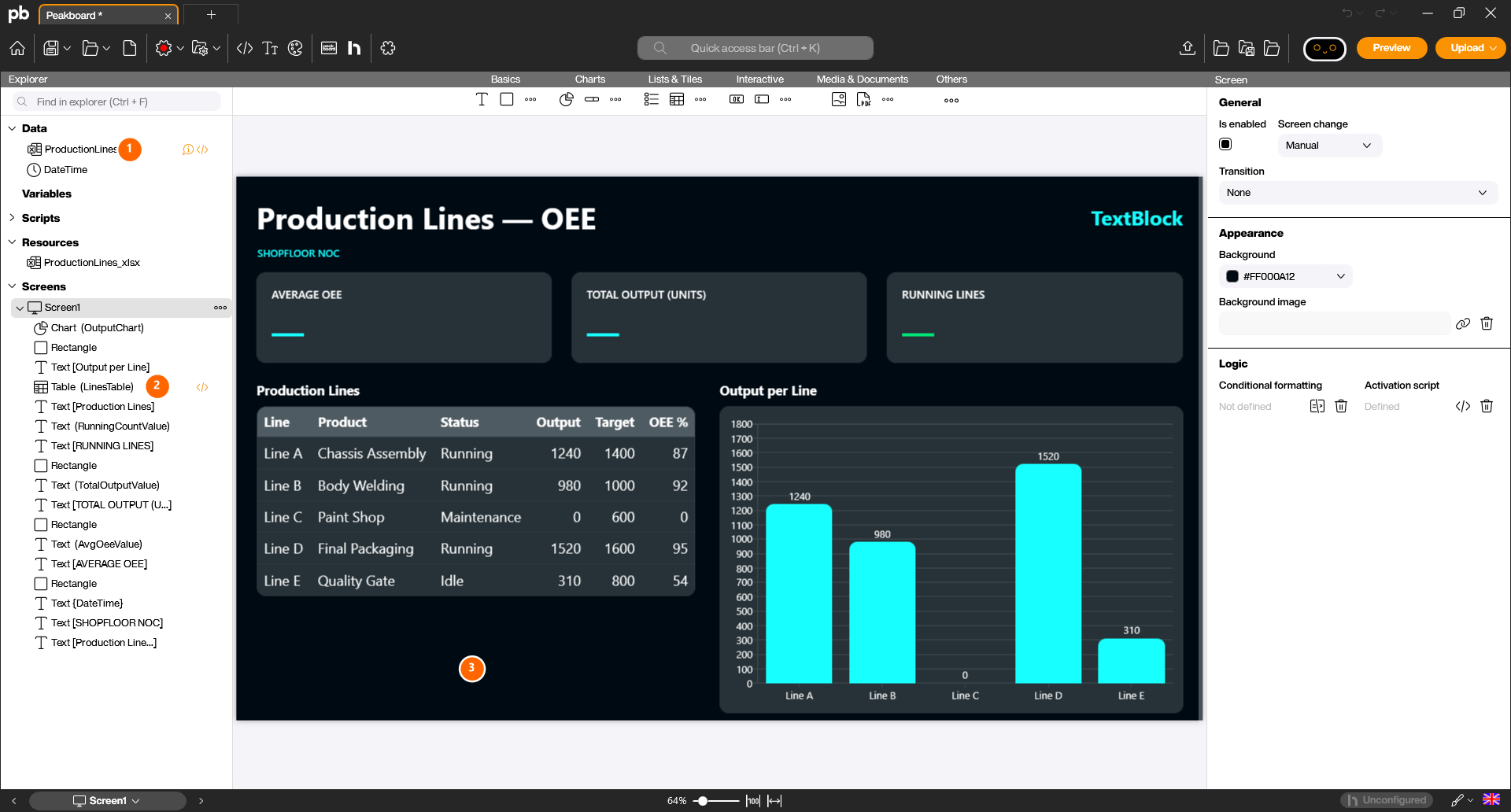Click fit-to-width zoom icon in status bar
This screenshot has height=812, width=1511.
[x=775, y=800]
